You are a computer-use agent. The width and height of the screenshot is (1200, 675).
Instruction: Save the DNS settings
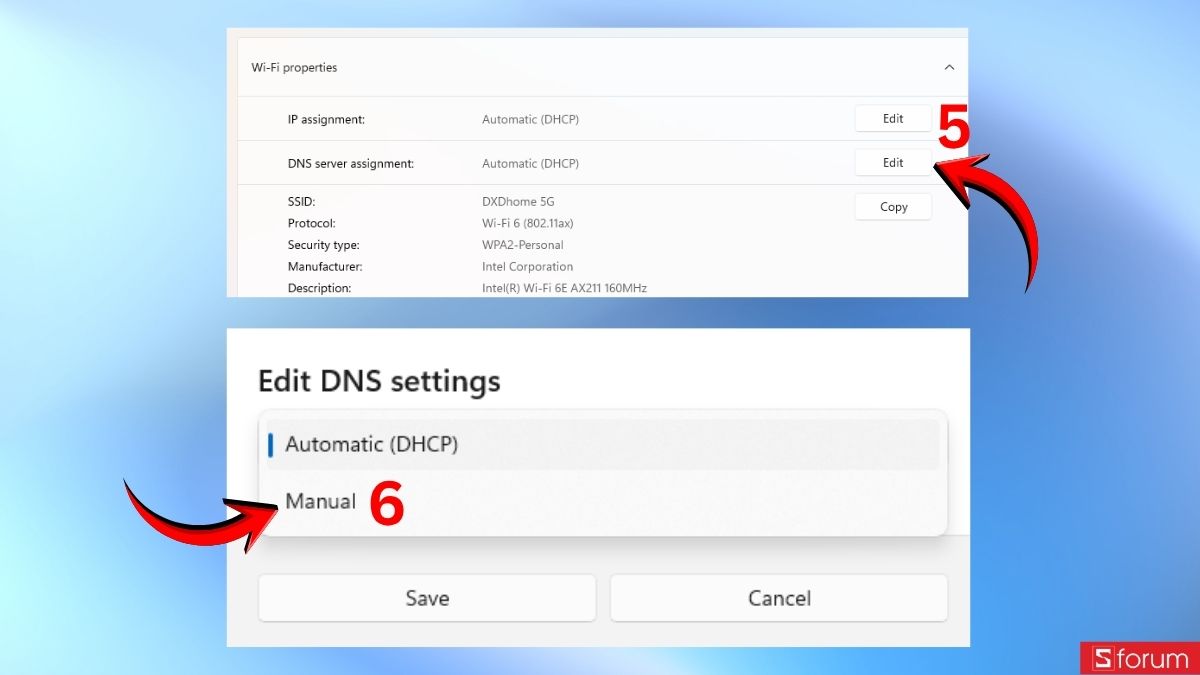(427, 598)
